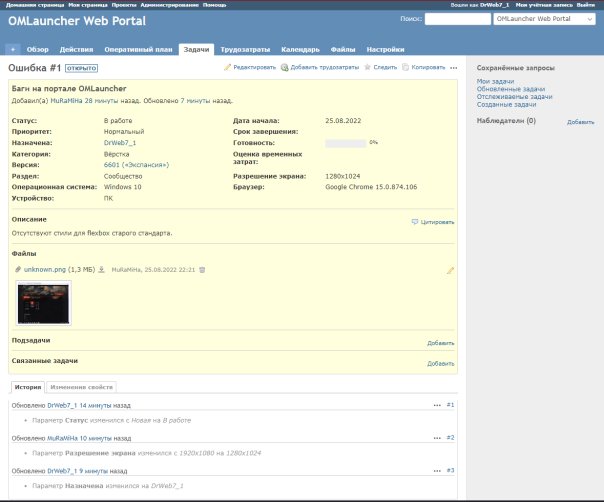The image size is (604, 502).
Task: Click the Копировать icon
Action: tap(405, 67)
